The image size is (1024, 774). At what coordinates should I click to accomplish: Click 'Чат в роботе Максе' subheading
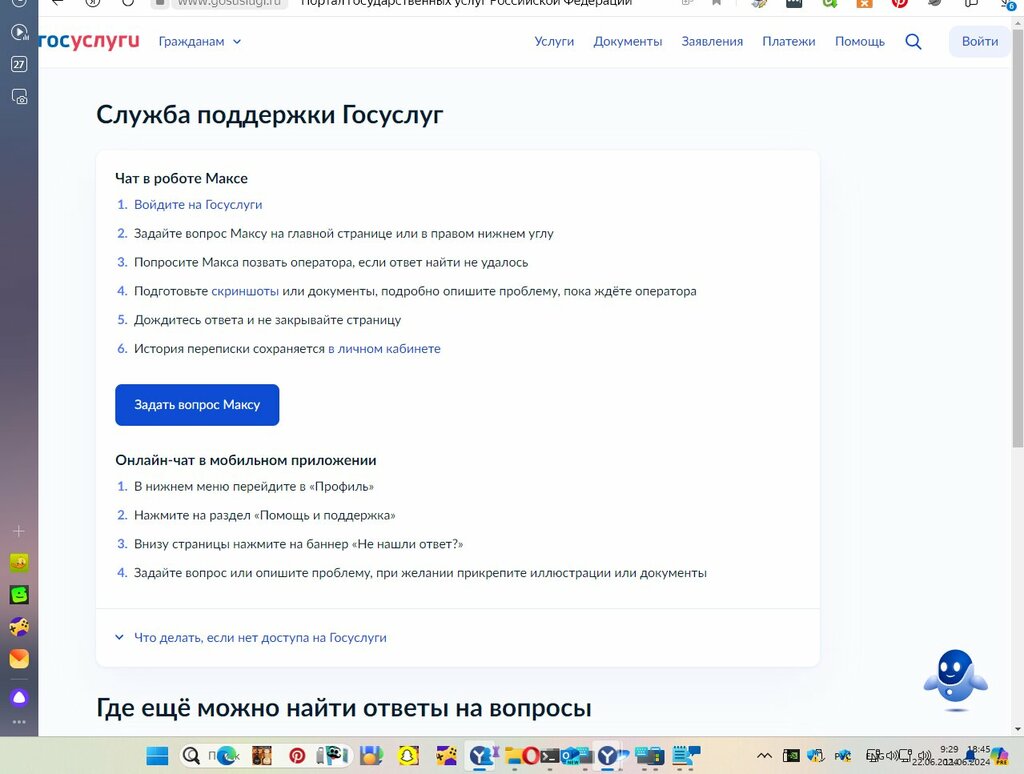point(182,178)
